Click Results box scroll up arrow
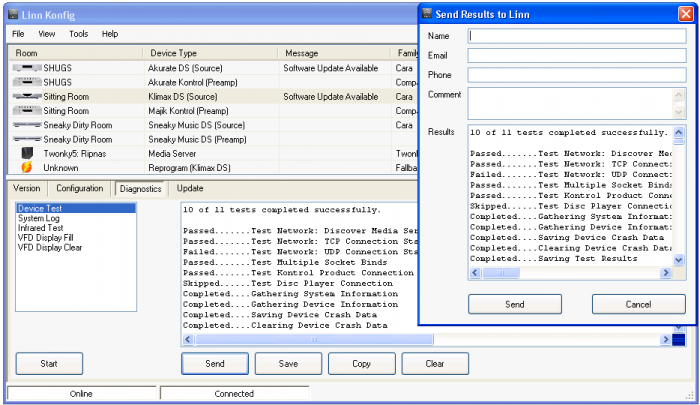 point(679,132)
